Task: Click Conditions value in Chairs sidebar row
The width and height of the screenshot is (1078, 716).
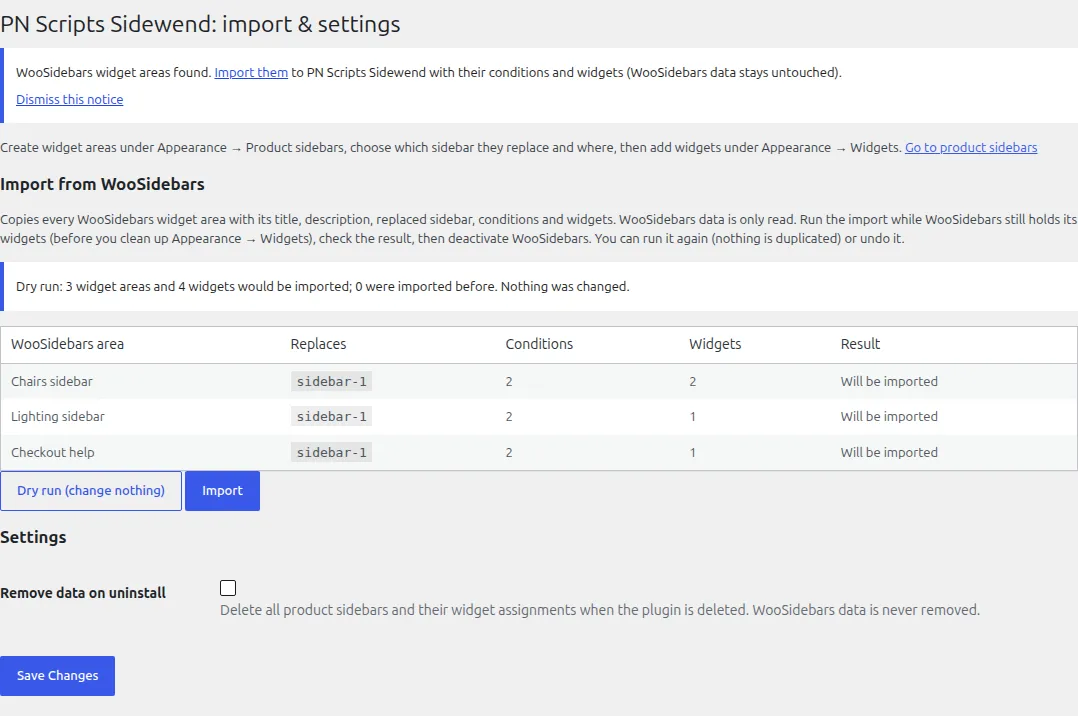Action: (x=509, y=381)
